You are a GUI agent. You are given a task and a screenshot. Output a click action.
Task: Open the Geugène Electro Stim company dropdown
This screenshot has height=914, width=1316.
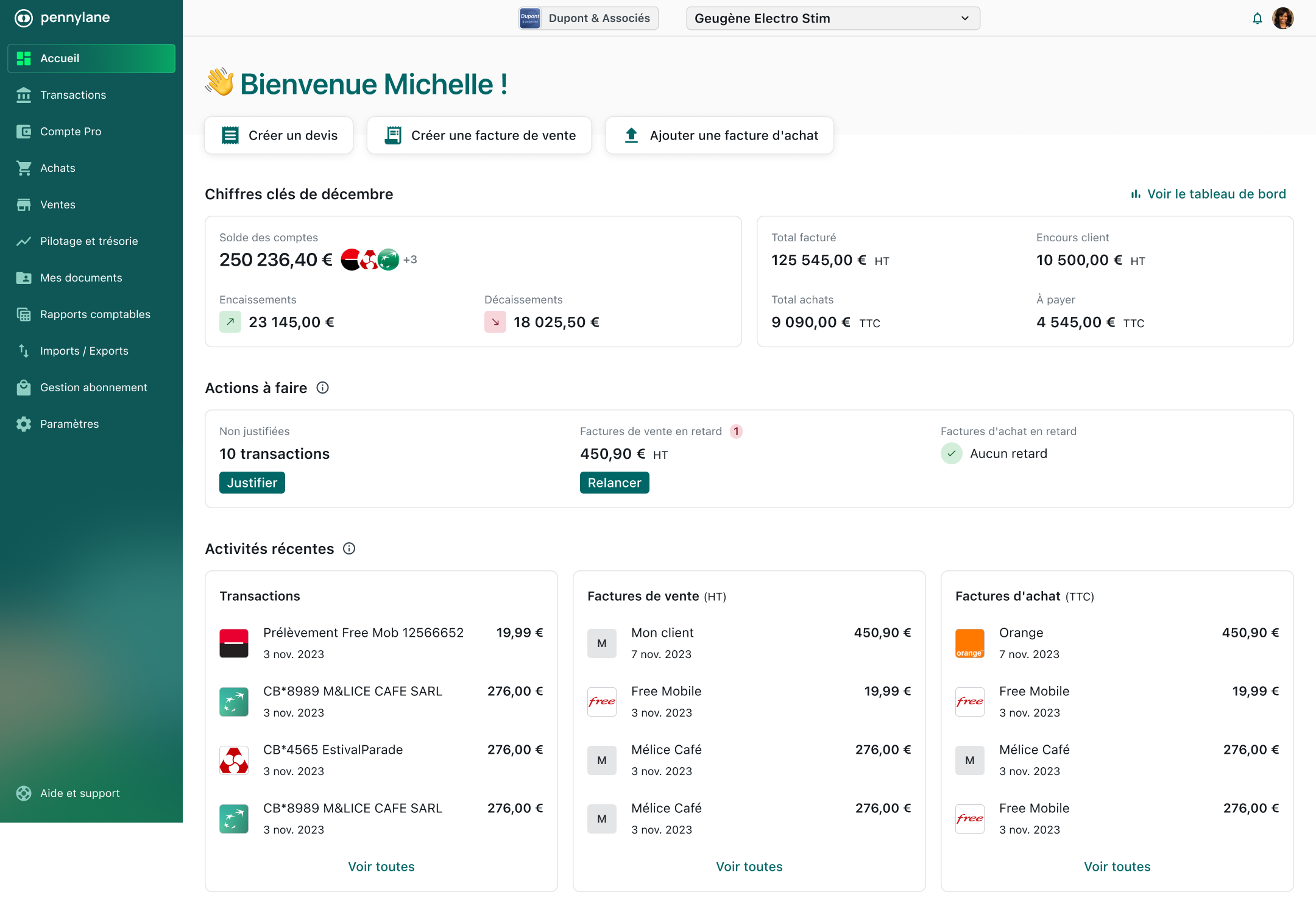pos(832,18)
